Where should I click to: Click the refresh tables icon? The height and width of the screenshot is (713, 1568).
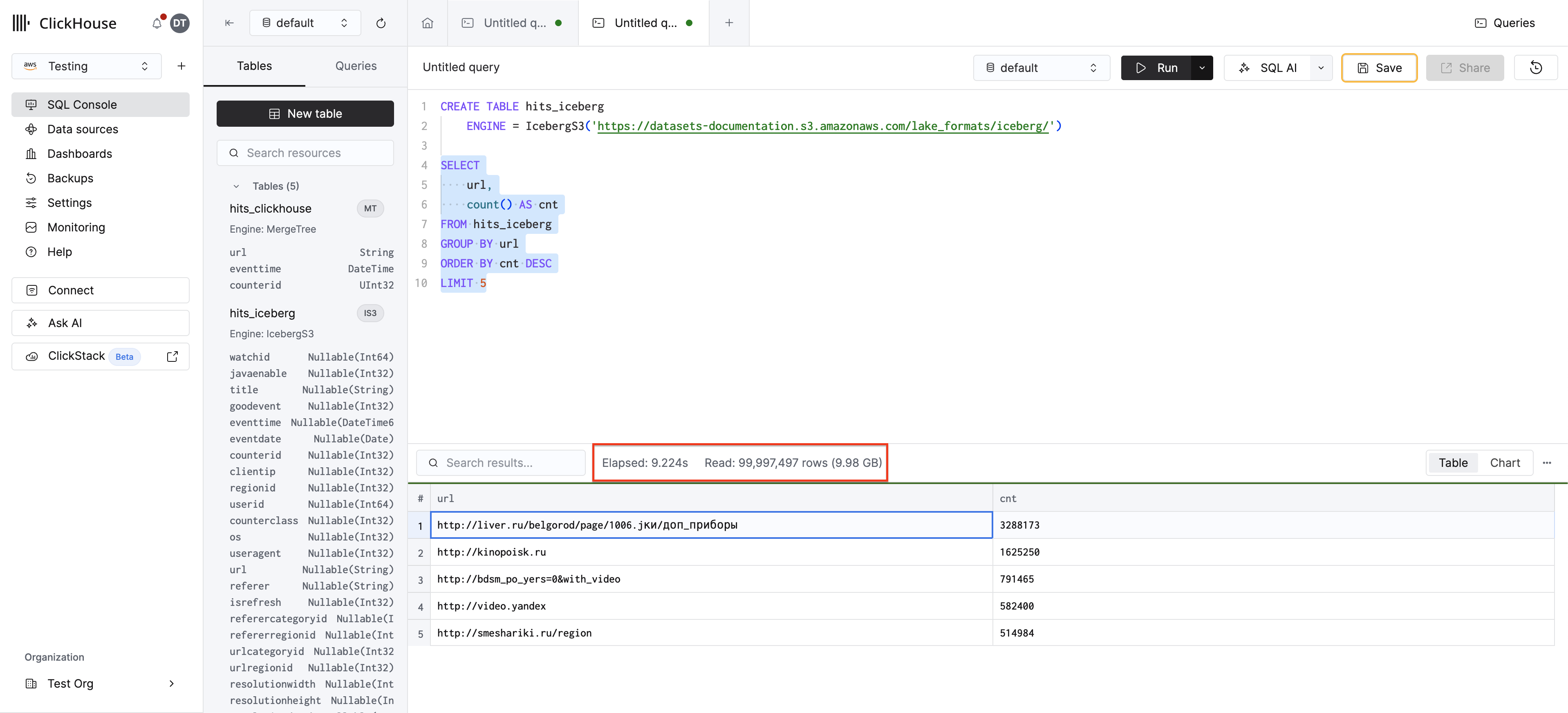coord(381,23)
